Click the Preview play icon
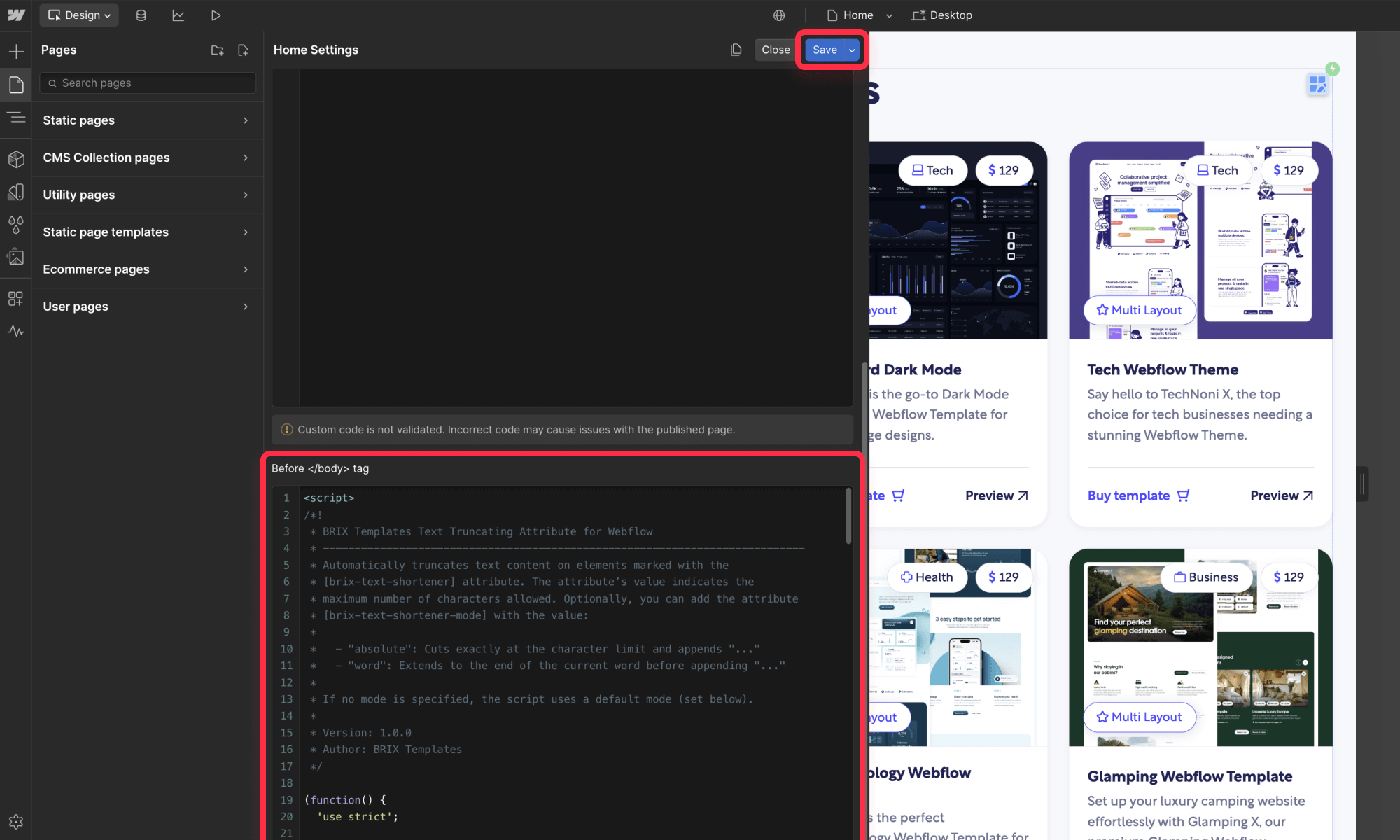Image resolution: width=1400 pixels, height=840 pixels. [x=216, y=15]
